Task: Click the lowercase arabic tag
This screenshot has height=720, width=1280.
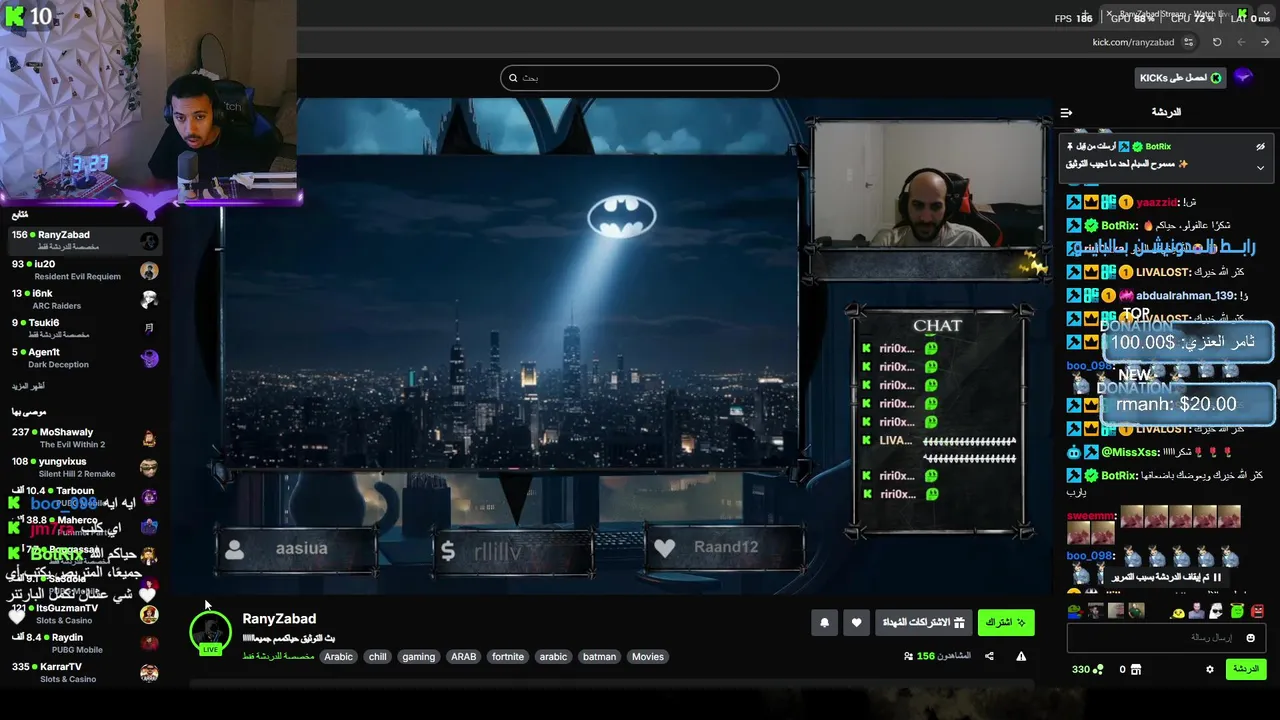Action: coord(553,657)
